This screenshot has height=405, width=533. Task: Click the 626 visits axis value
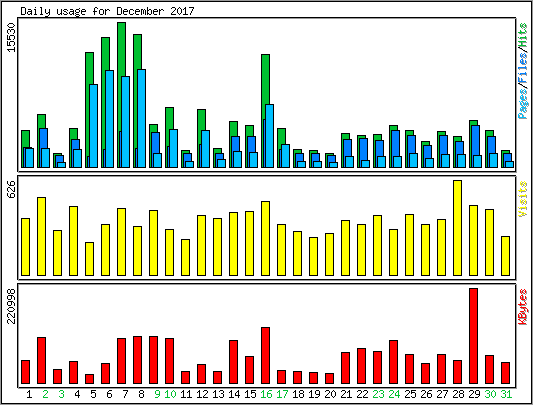(x=11, y=189)
